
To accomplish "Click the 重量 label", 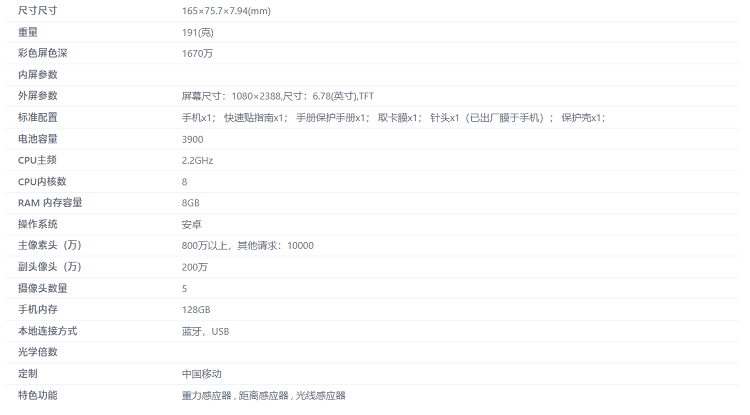I will pos(28,32).
